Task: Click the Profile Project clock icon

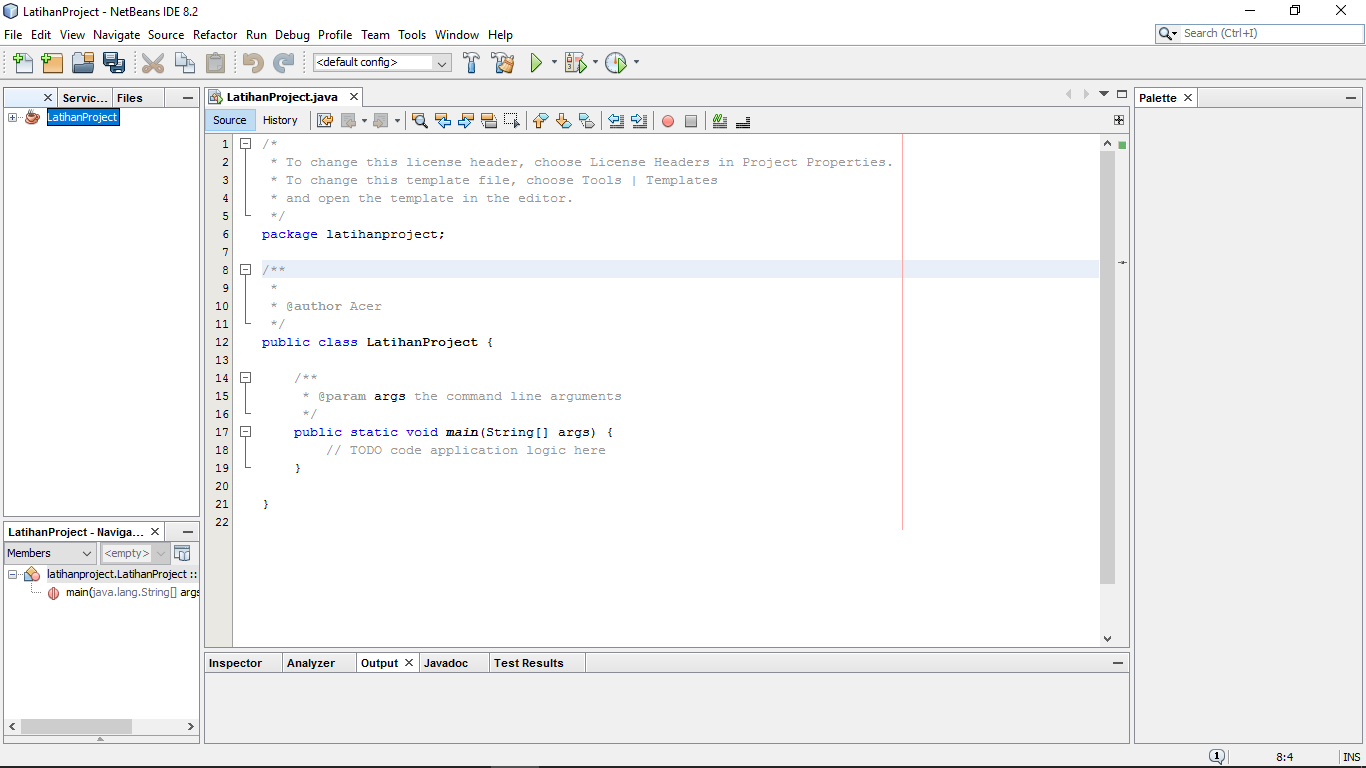Action: click(615, 62)
